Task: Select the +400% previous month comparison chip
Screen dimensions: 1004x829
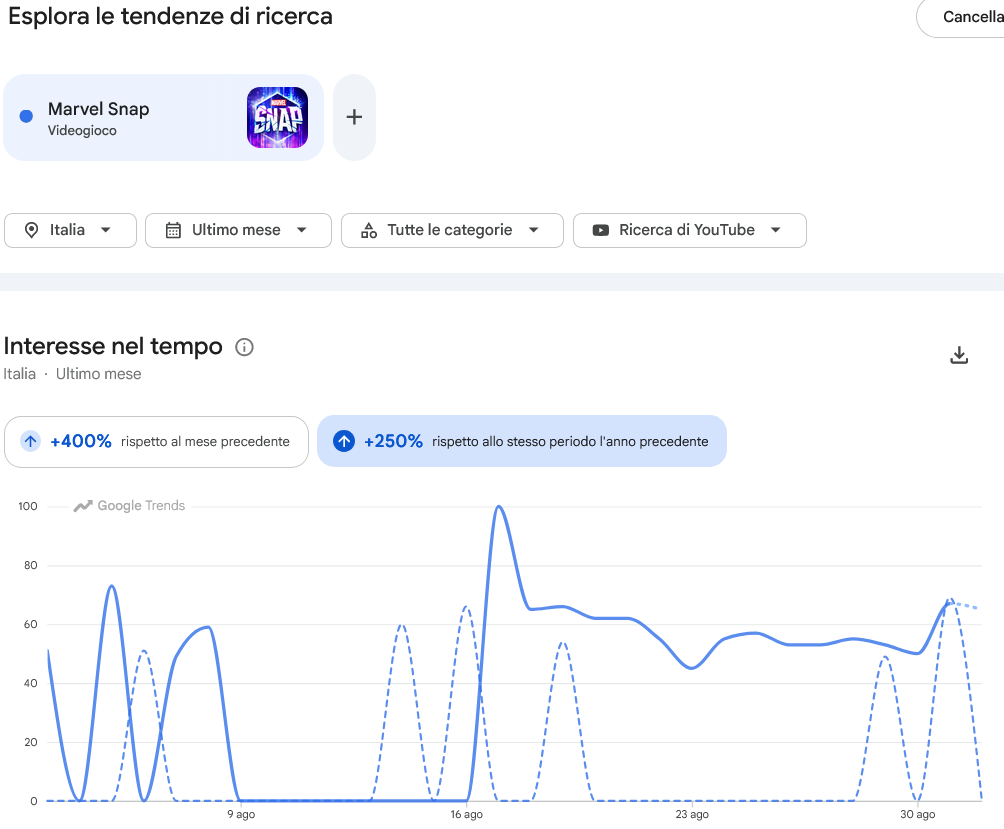Action: pyautogui.click(x=156, y=442)
